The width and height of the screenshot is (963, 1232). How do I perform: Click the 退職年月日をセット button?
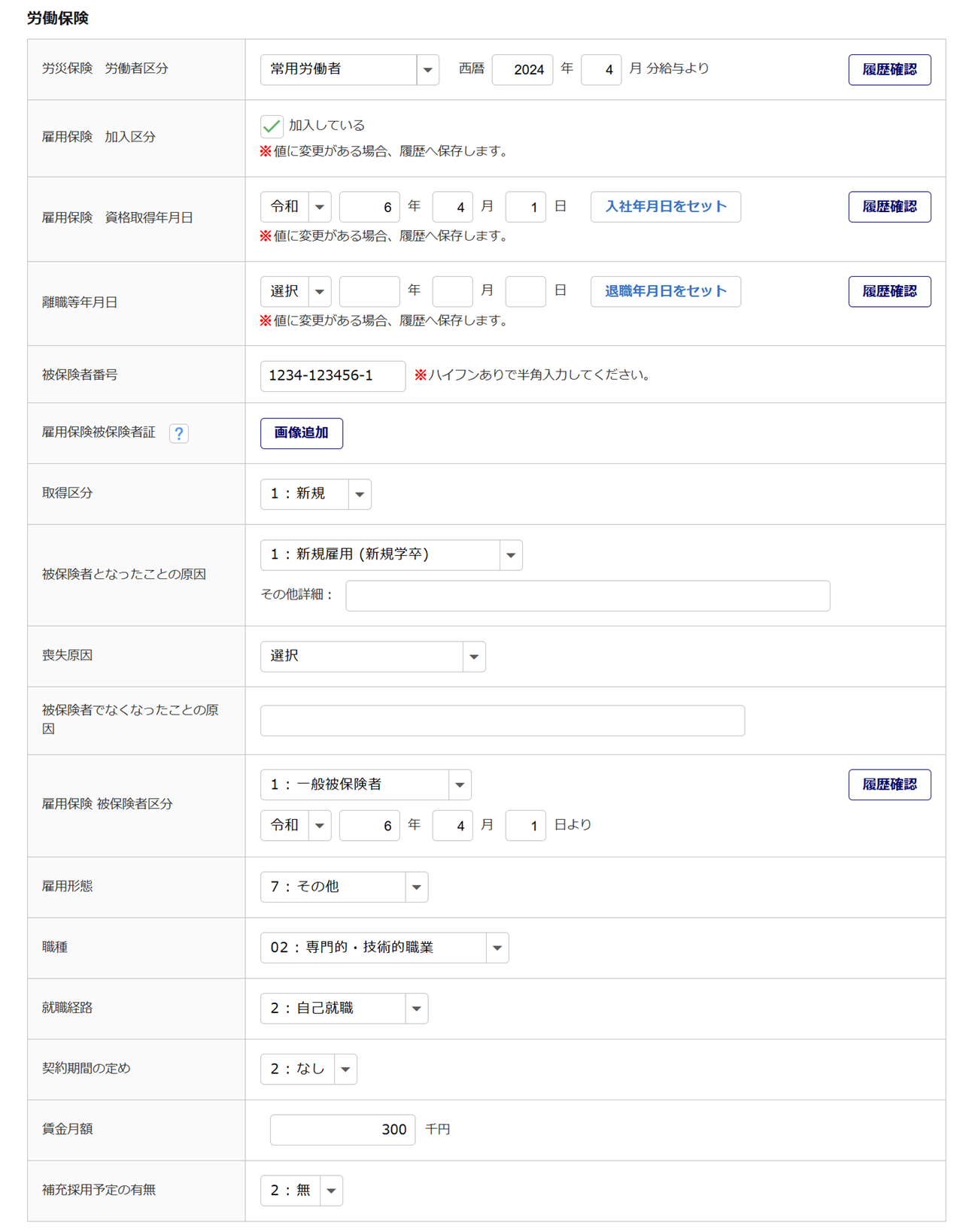click(665, 292)
